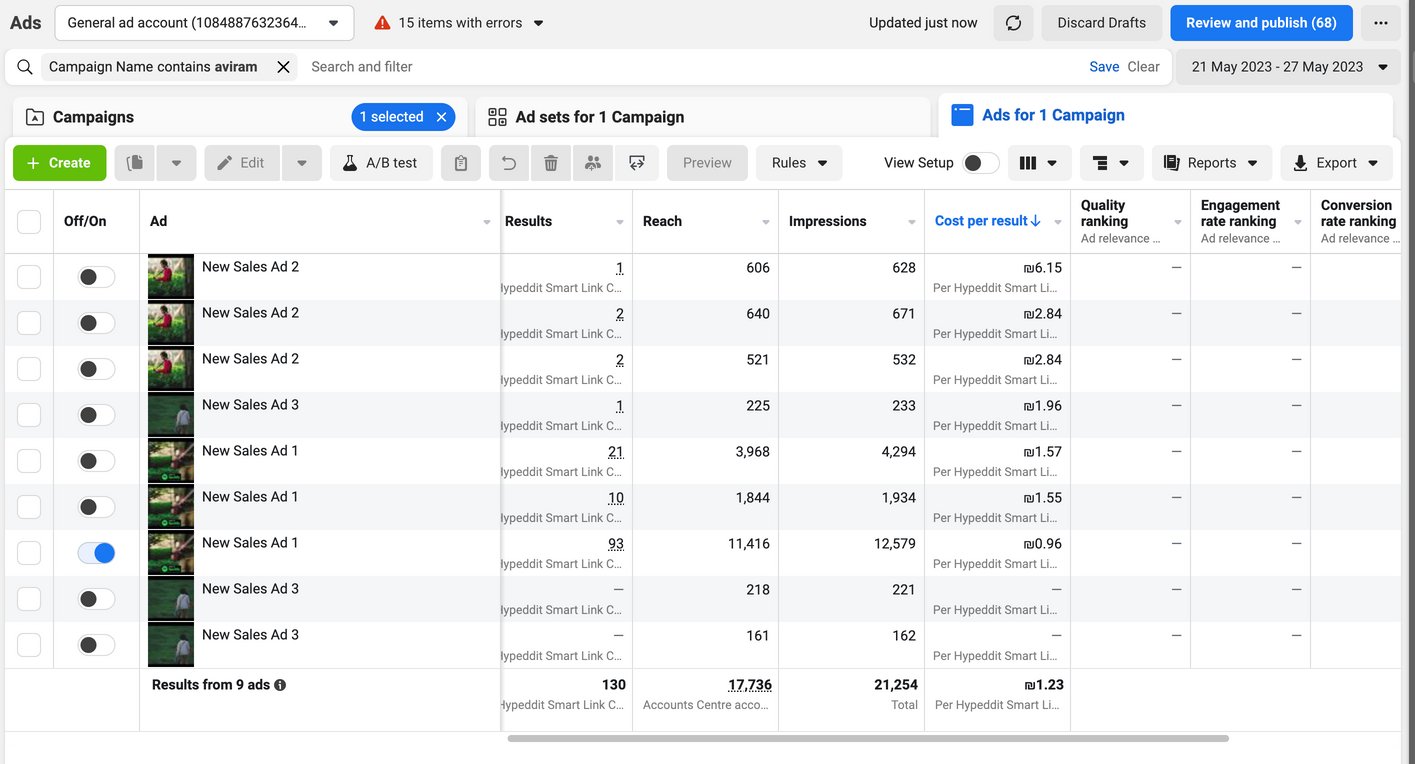Viewport: 1415px width, 764px height.
Task: Click the refresh icon next to Updated just now
Action: click(x=1013, y=23)
